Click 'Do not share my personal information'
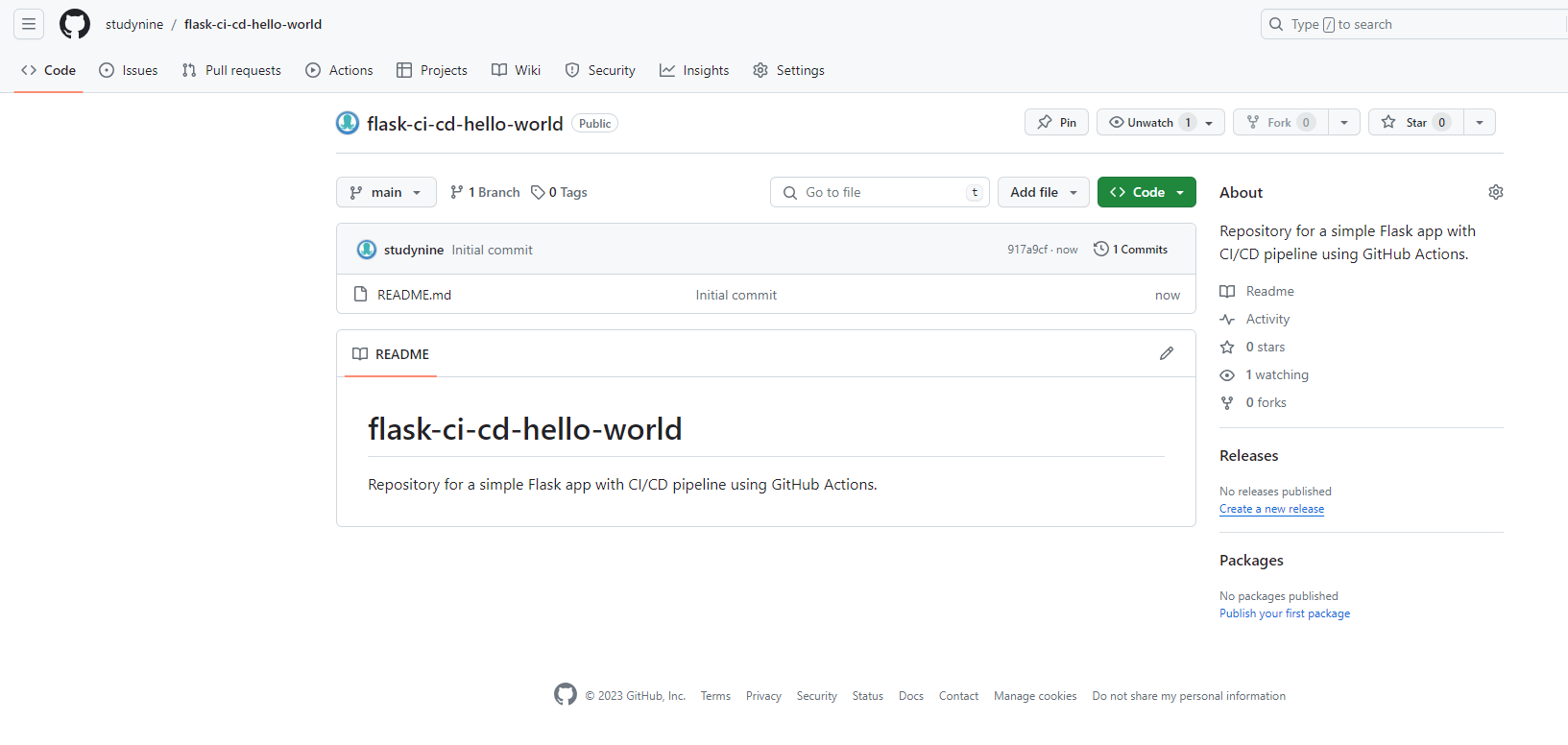Screen dimensions: 1568x745 [x=1189, y=696]
